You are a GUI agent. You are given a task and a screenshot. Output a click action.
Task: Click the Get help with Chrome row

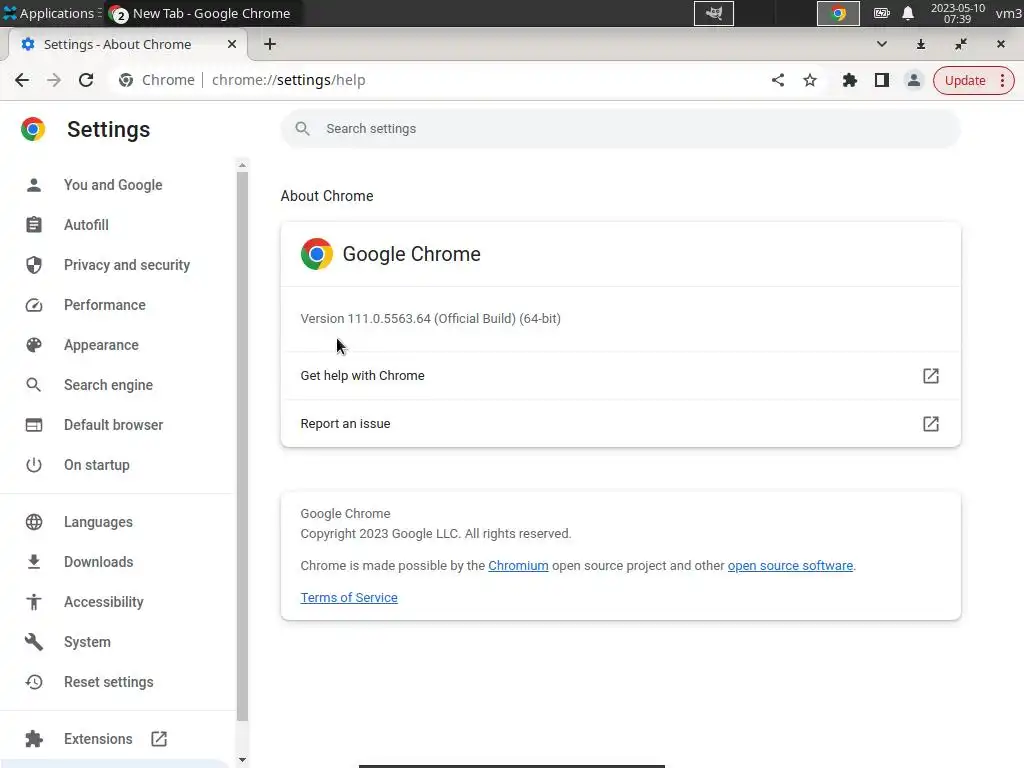(620, 376)
